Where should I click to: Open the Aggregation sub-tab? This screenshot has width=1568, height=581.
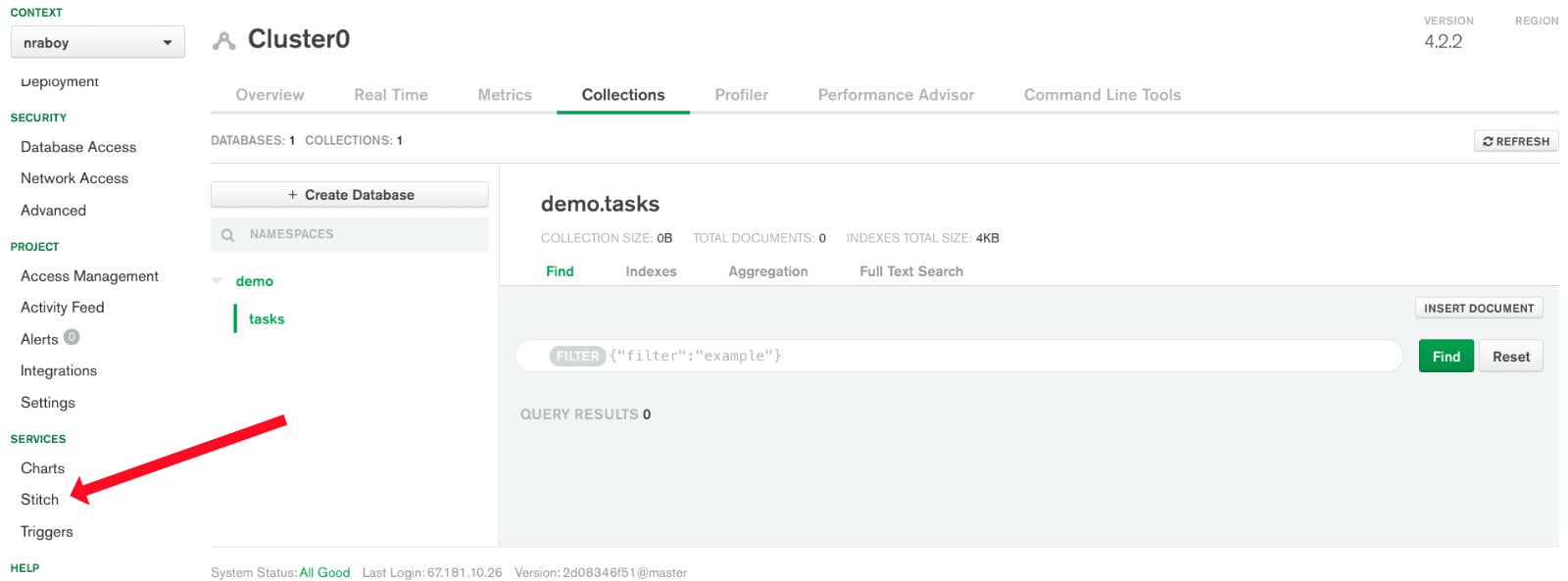(x=768, y=271)
